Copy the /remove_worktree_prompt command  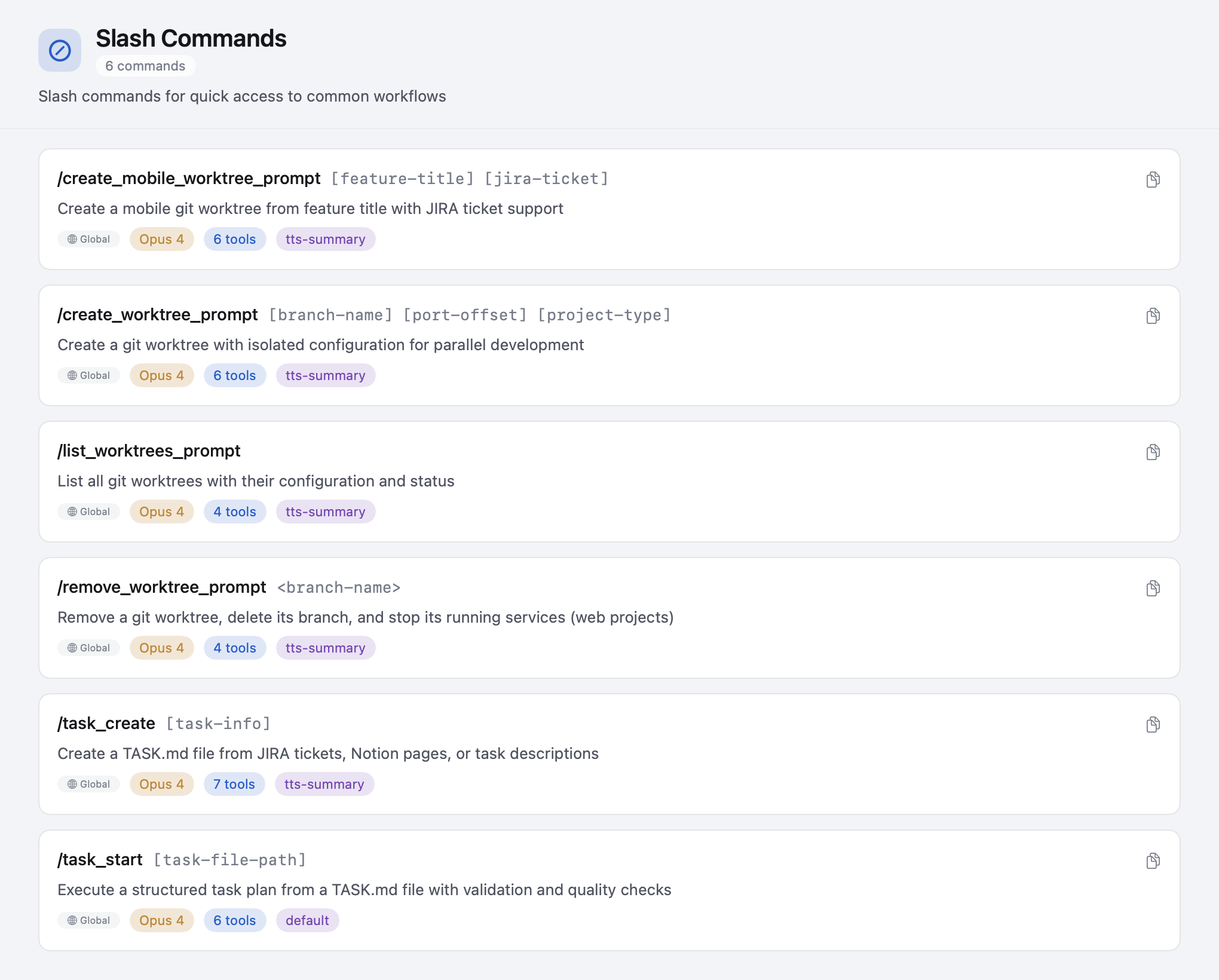1153,588
